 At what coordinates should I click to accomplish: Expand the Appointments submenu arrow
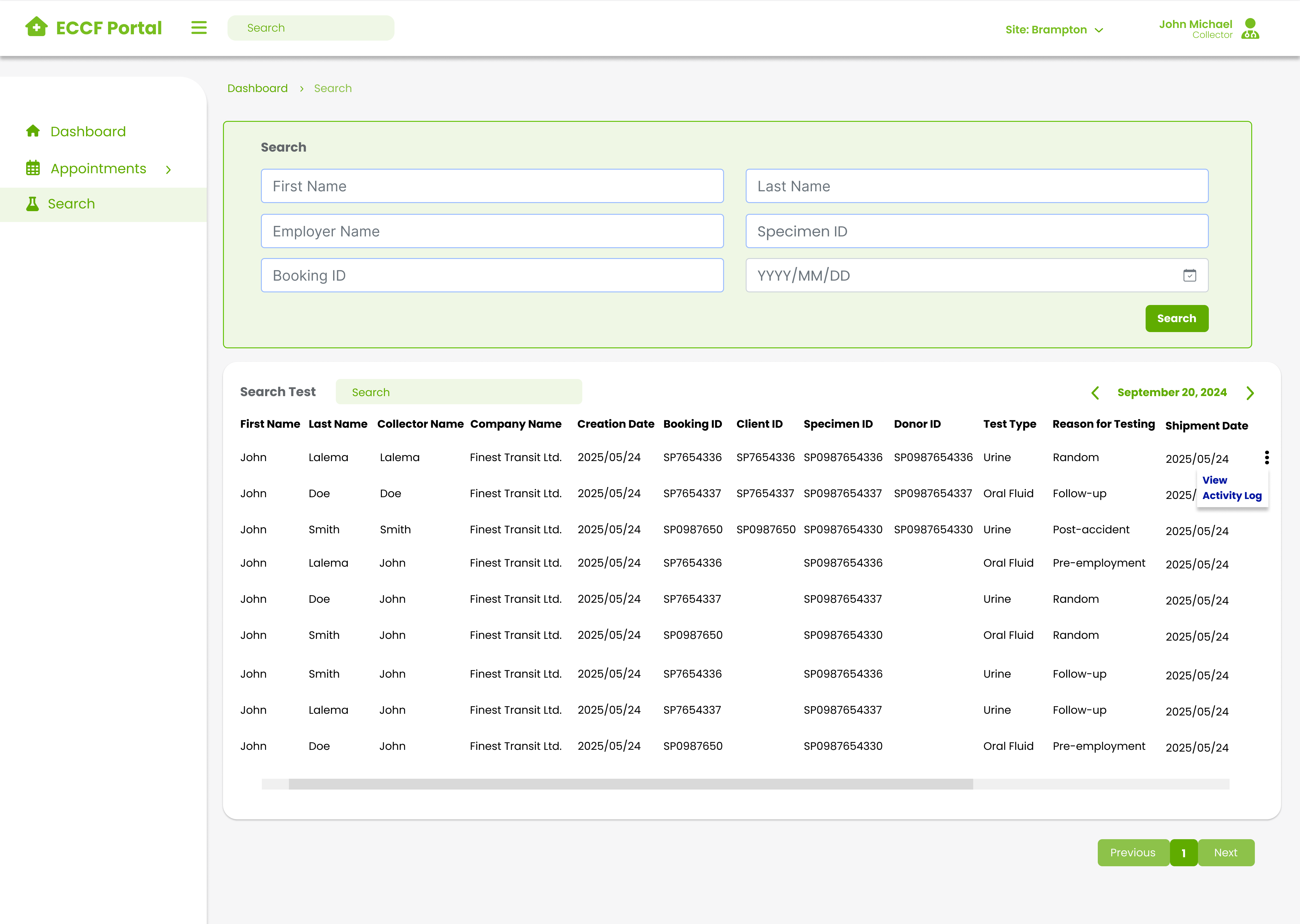(x=169, y=170)
